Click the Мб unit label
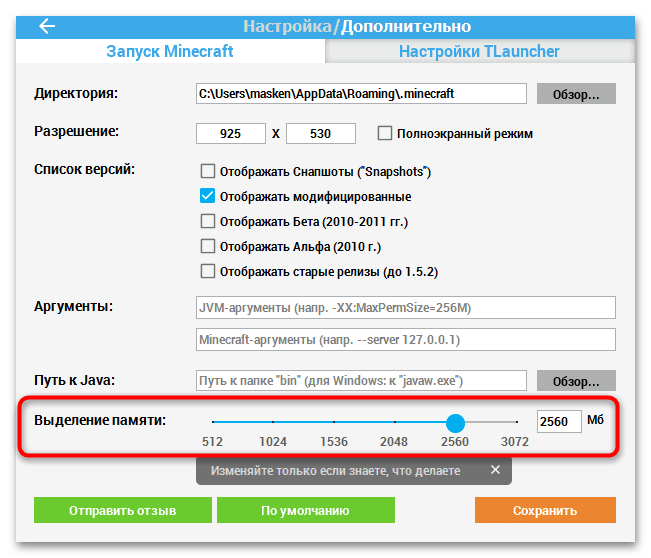Image resolution: width=651 pixels, height=558 pixels. tap(595, 420)
